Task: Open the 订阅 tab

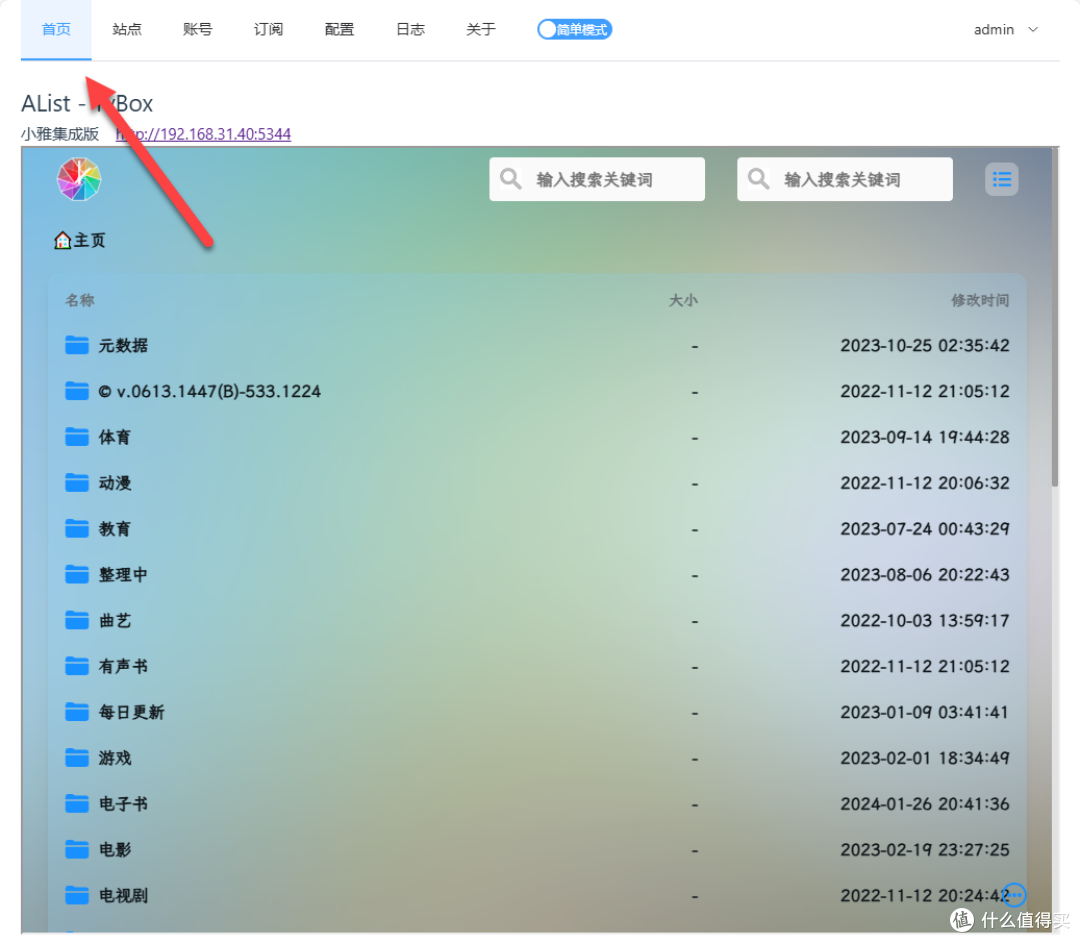Action: [x=268, y=29]
